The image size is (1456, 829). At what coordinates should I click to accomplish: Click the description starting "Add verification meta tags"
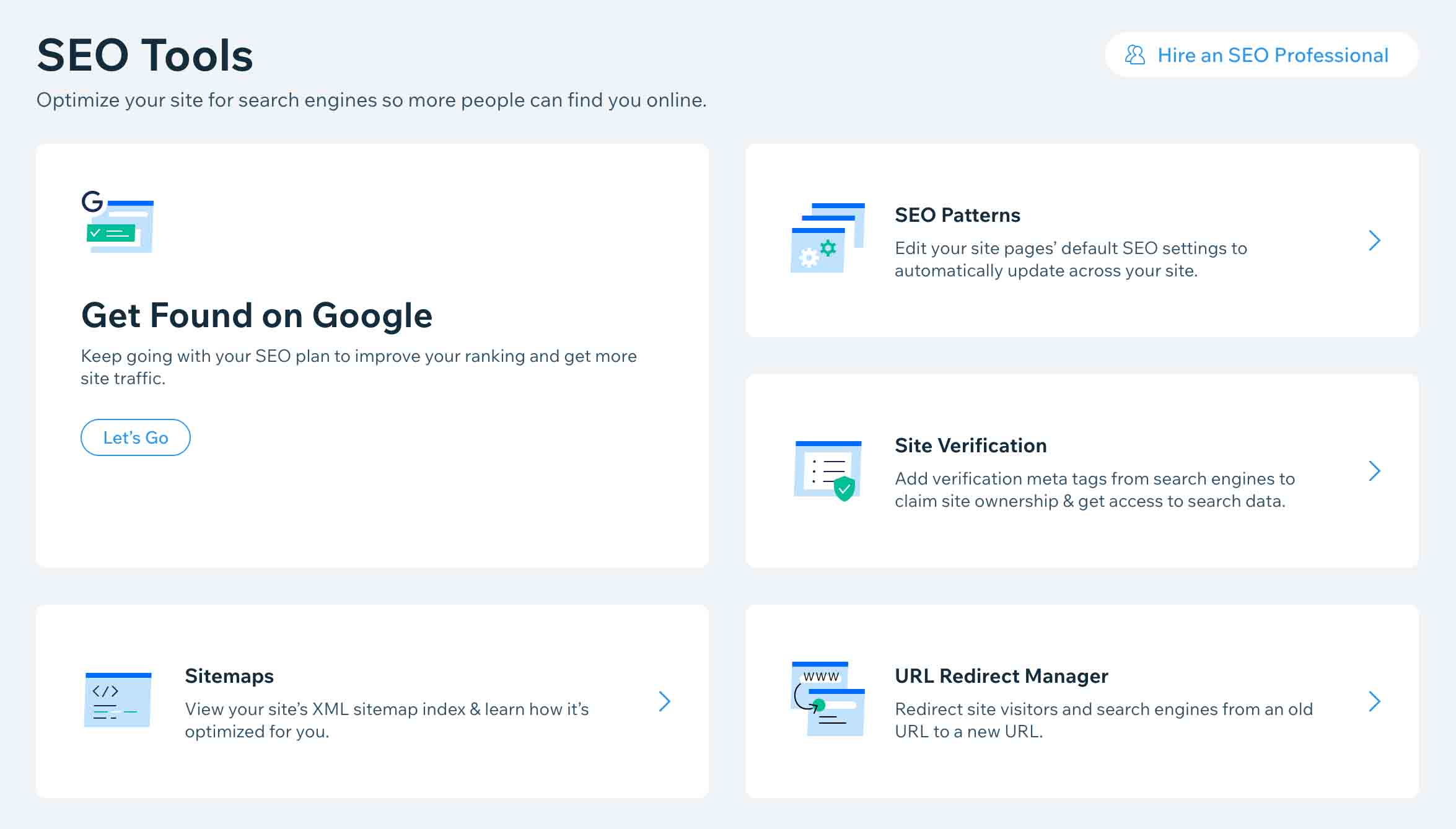coord(1095,489)
